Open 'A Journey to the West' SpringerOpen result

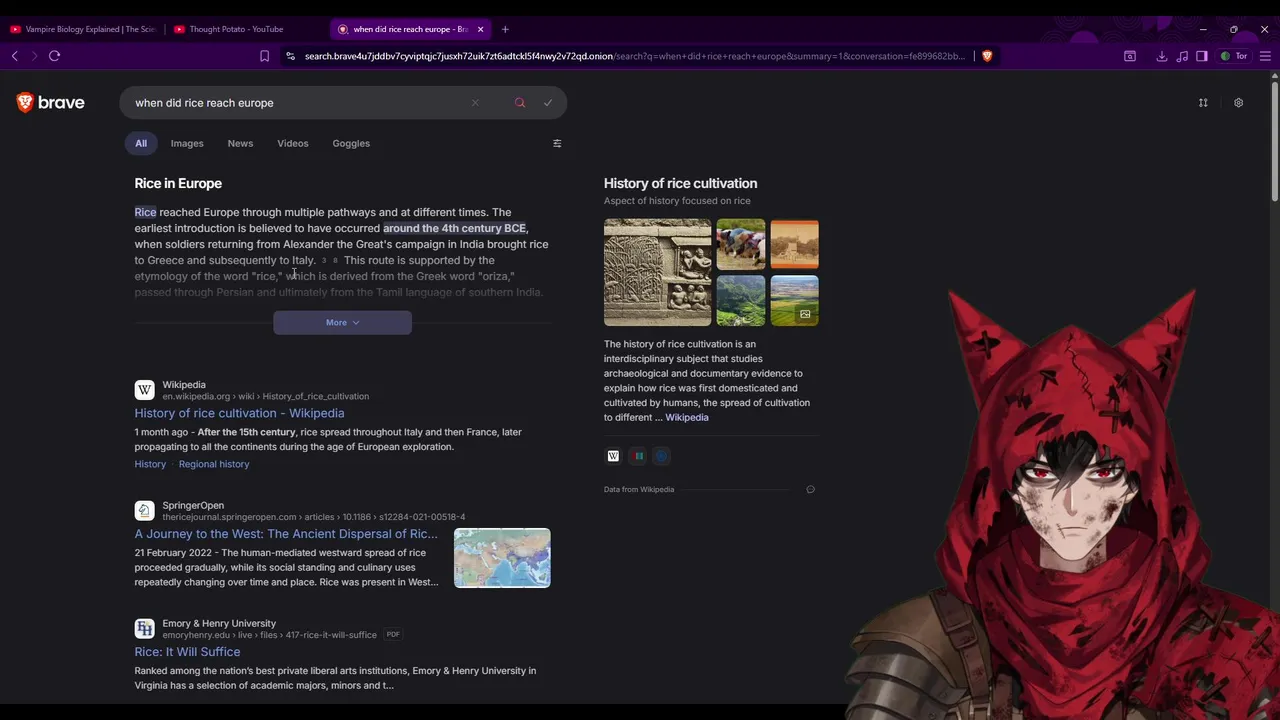pos(286,534)
